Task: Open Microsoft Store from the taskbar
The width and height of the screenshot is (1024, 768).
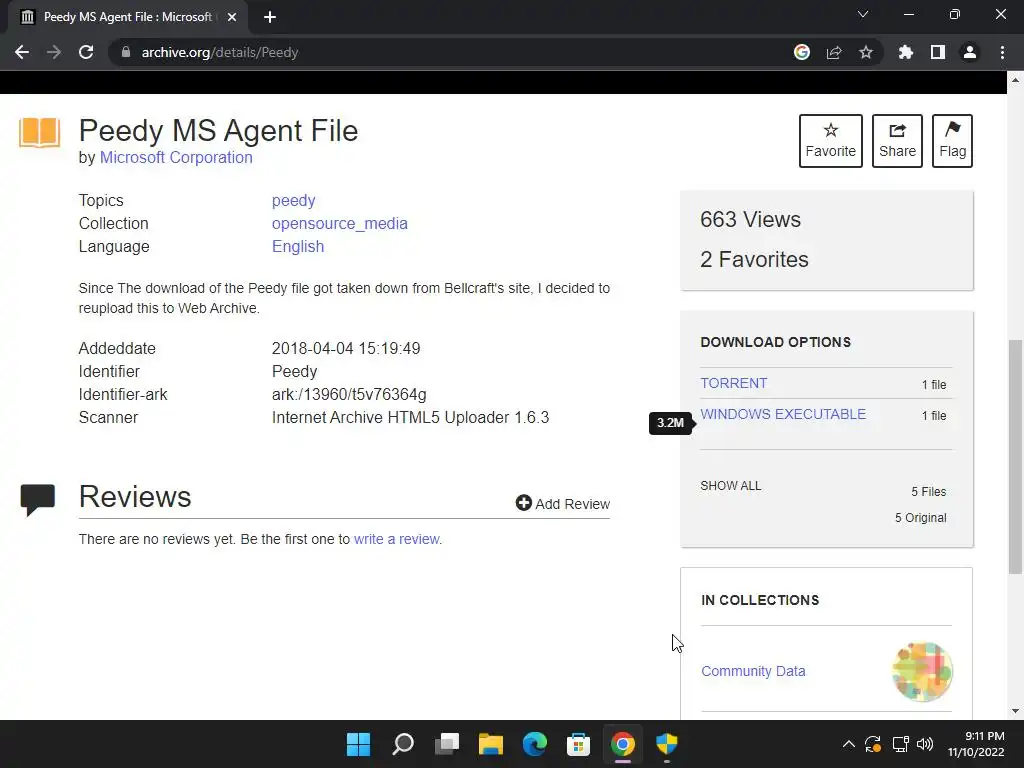Action: point(578,744)
